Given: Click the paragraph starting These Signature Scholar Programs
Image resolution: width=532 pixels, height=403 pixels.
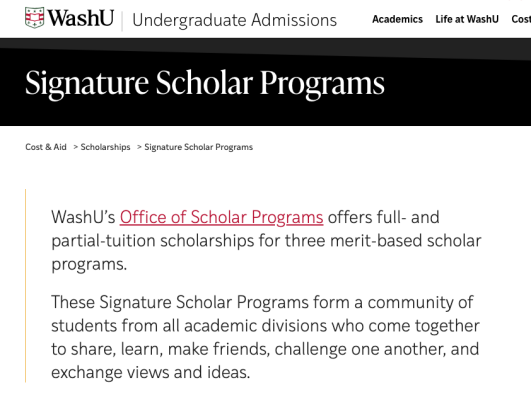Looking at the screenshot, I should 265,337.
